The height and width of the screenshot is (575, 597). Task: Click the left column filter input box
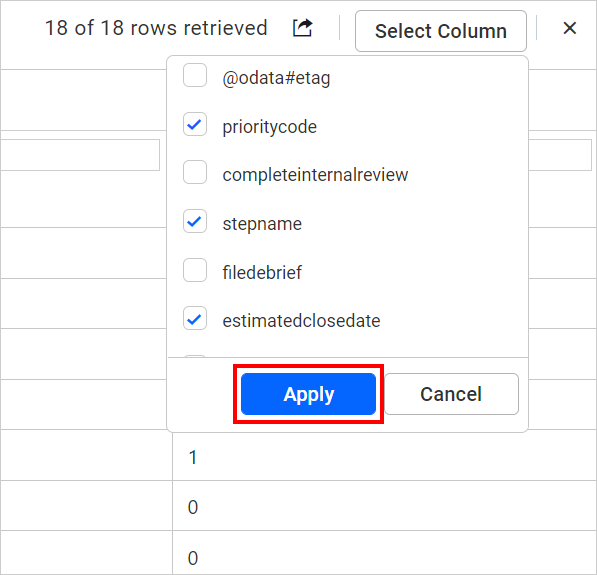pos(80,155)
